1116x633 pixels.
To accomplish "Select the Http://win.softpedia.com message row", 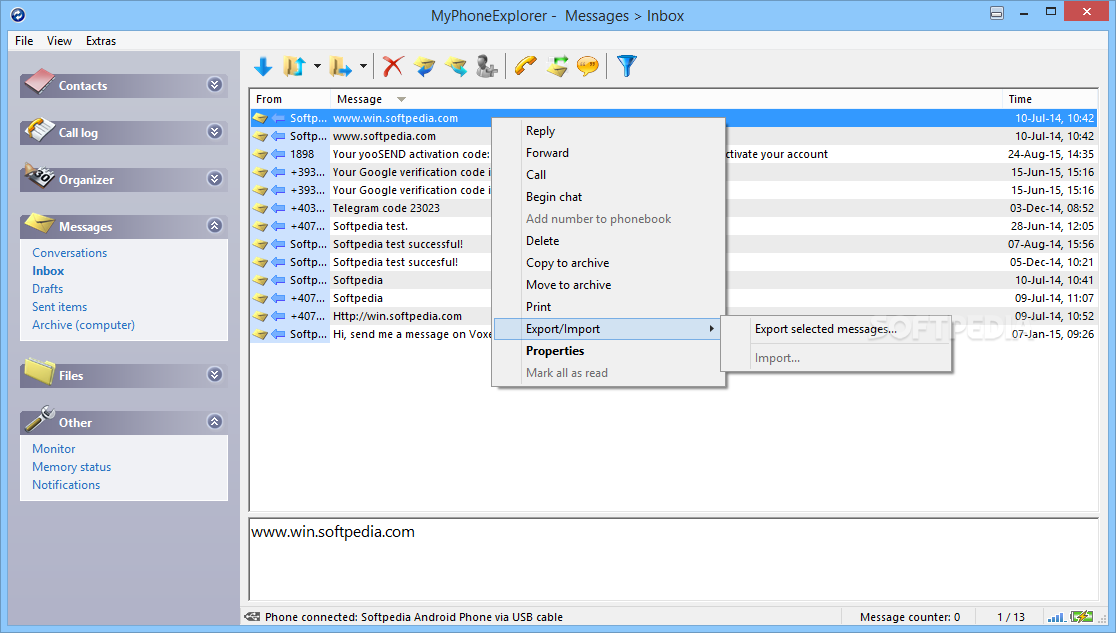I will 673,316.
